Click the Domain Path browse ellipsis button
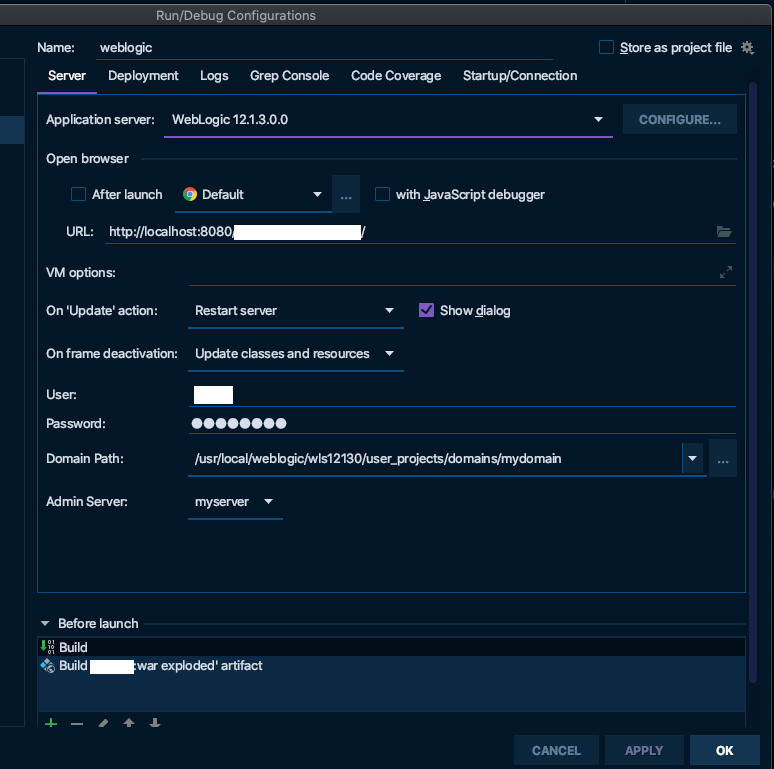 [x=723, y=459]
